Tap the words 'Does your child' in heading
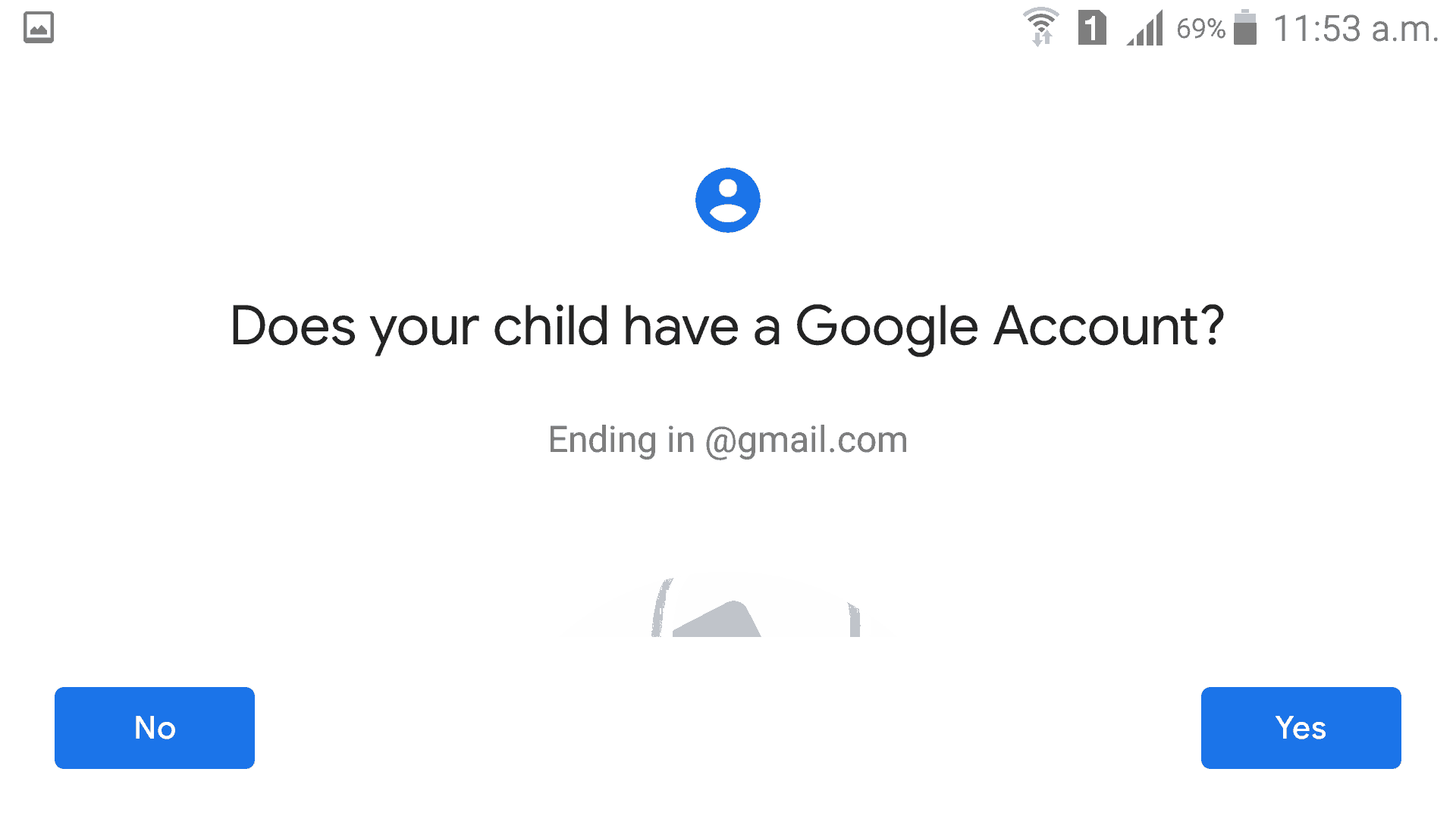This screenshot has width=1456, height=819. [x=419, y=327]
